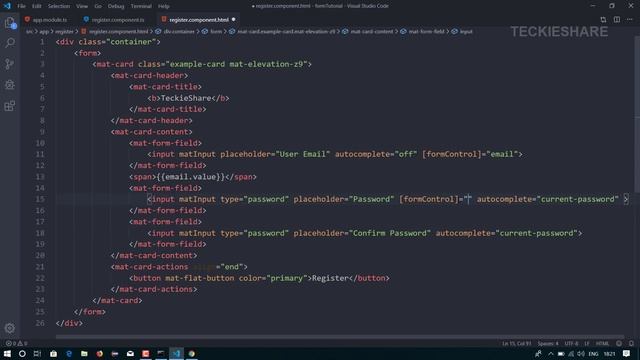Image resolution: width=640 pixels, height=360 pixels.
Task: Open the Help menu
Action: point(164,6)
